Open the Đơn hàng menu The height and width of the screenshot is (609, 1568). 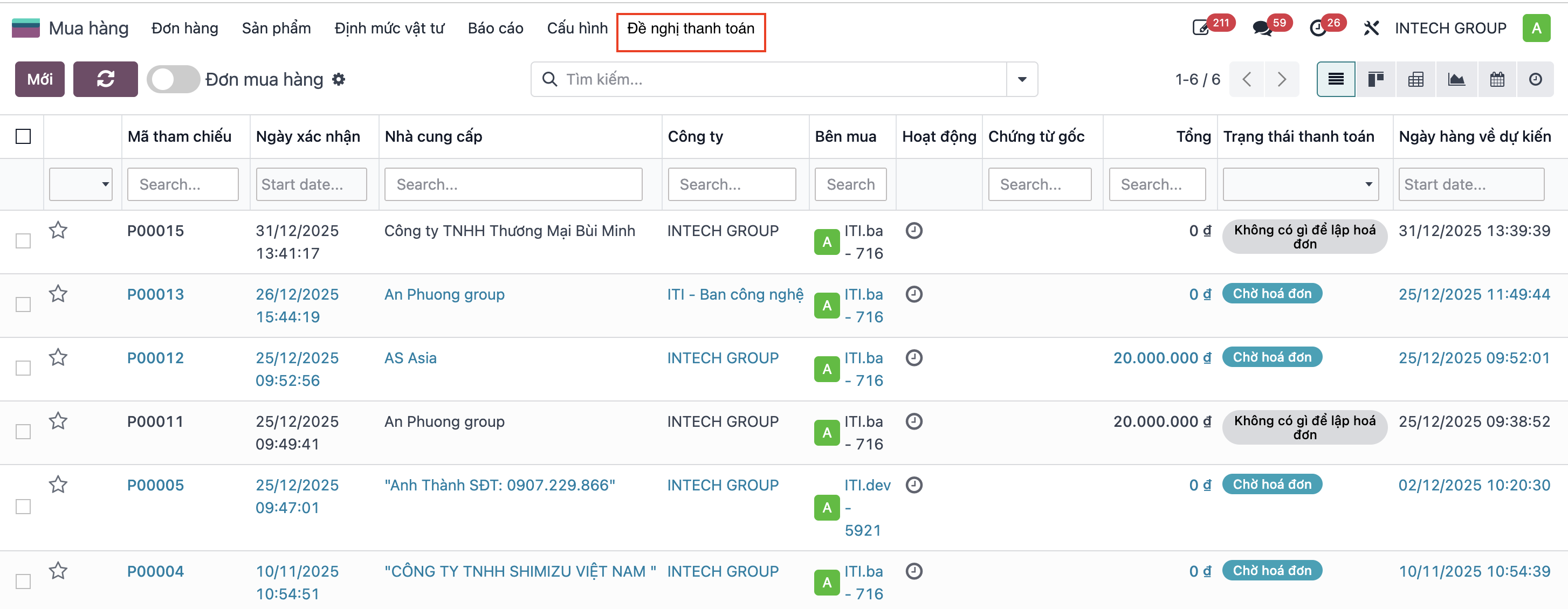[x=185, y=28]
